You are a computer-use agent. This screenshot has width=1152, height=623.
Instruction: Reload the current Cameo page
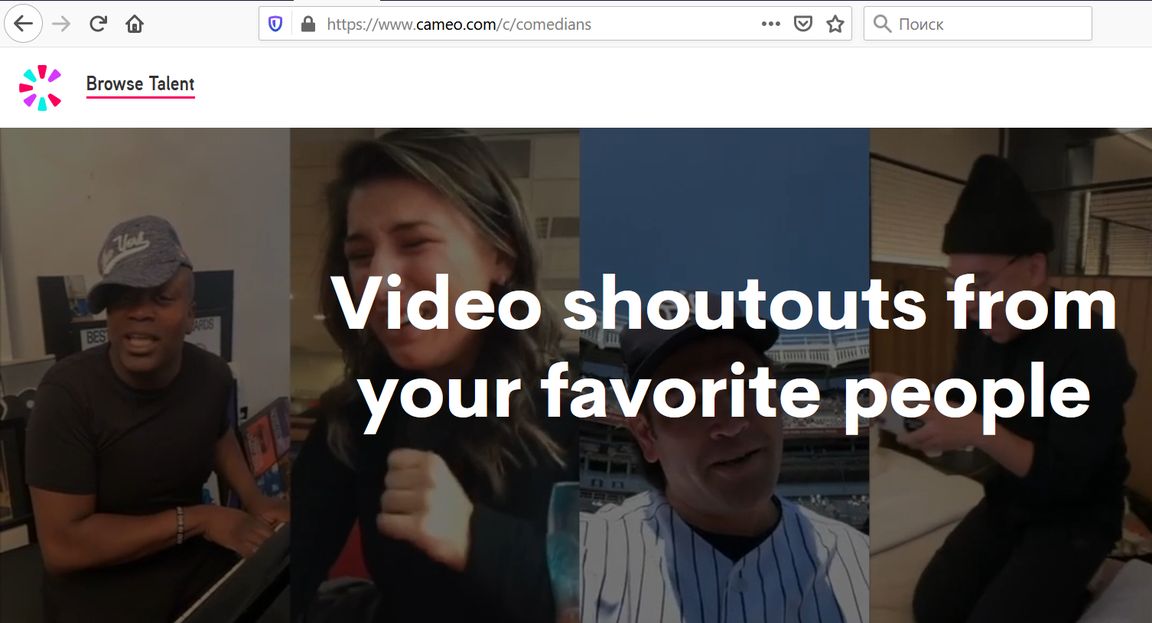coord(98,24)
